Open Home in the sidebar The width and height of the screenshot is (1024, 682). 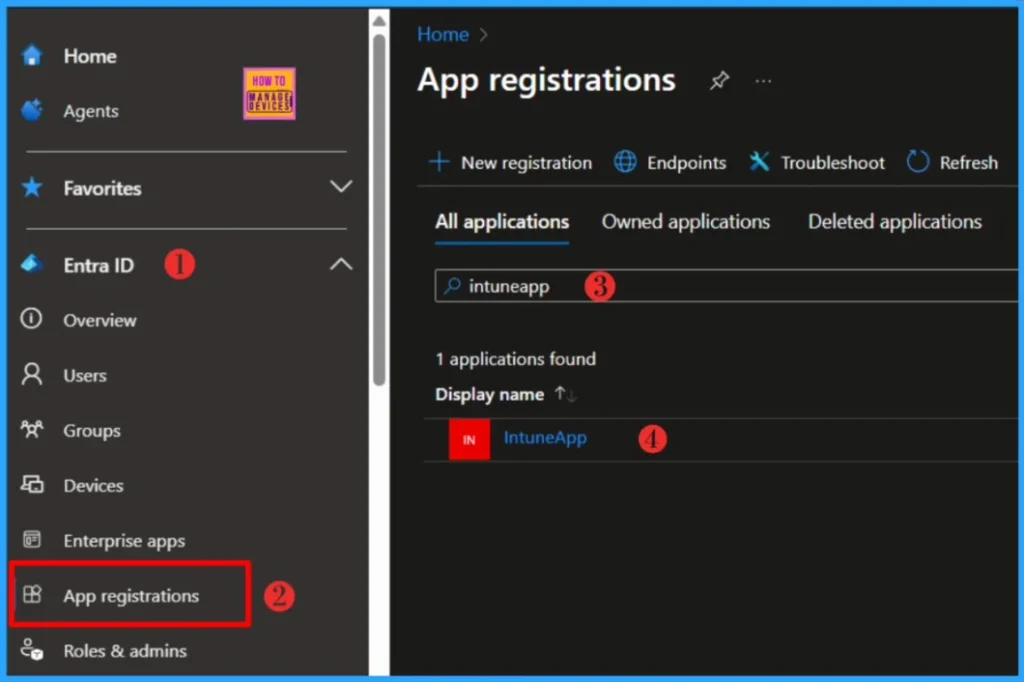pyautogui.click(x=90, y=56)
